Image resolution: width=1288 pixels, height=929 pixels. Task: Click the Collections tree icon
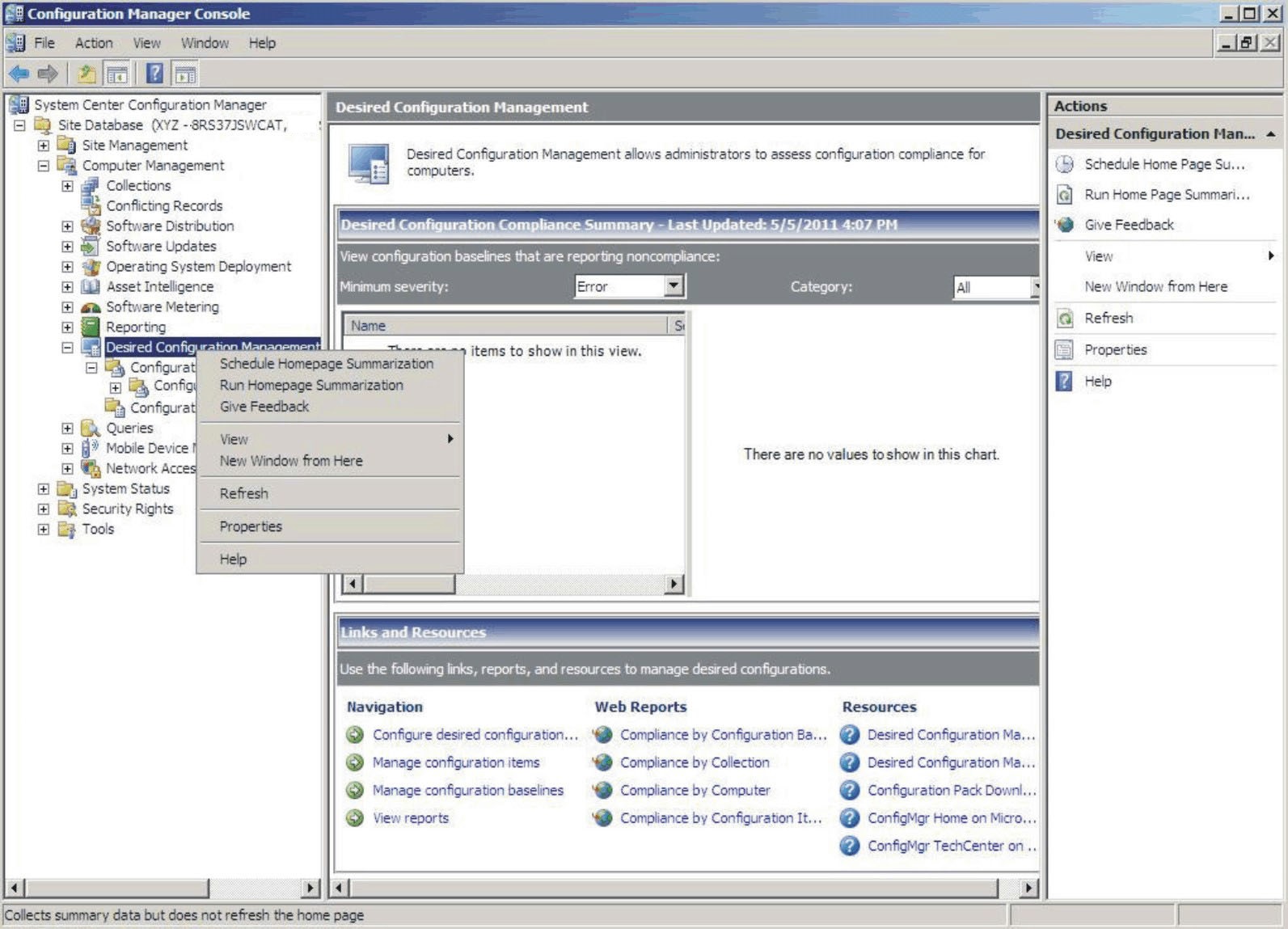point(91,186)
